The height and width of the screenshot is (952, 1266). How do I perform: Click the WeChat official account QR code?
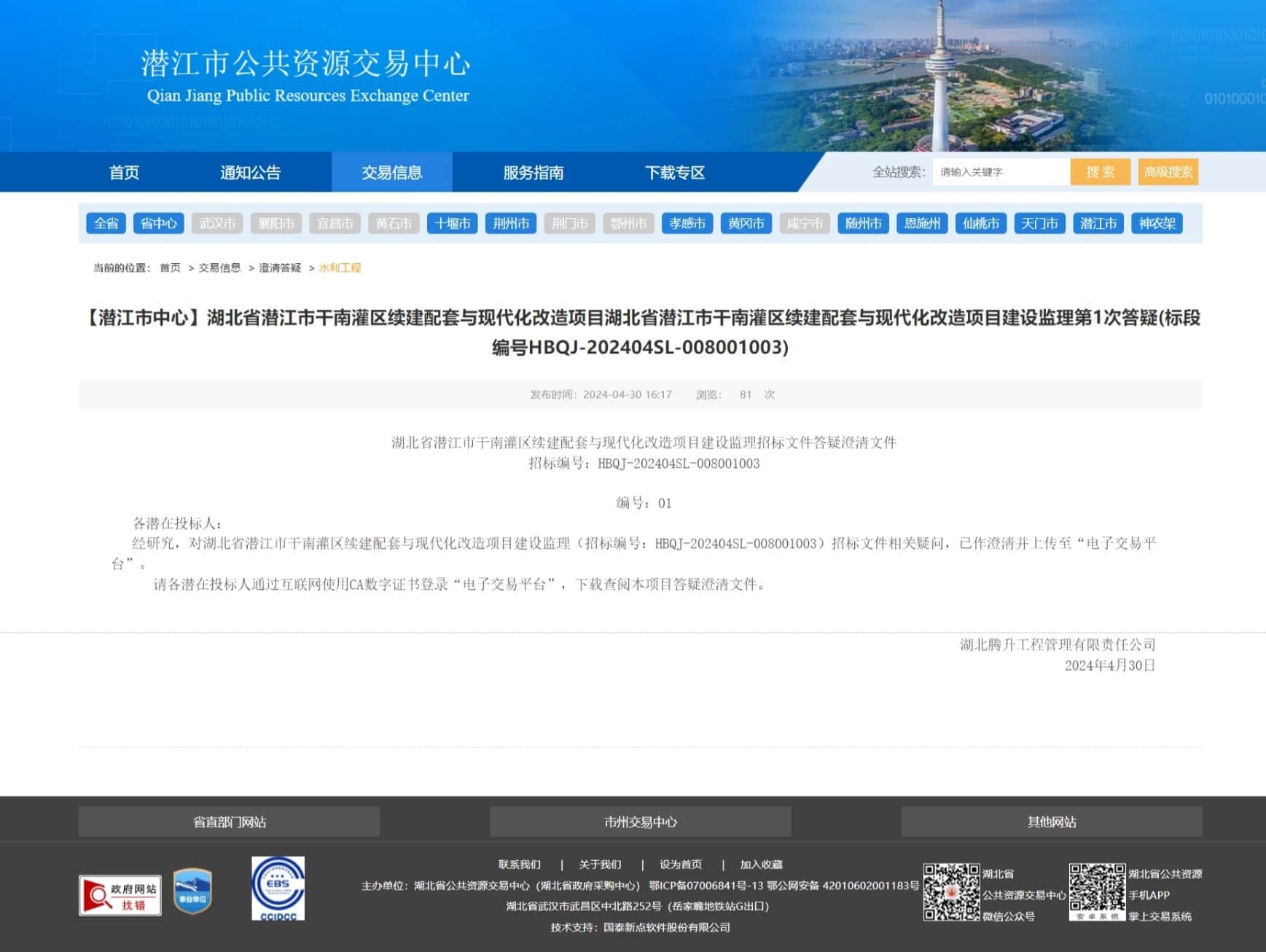[x=951, y=892]
